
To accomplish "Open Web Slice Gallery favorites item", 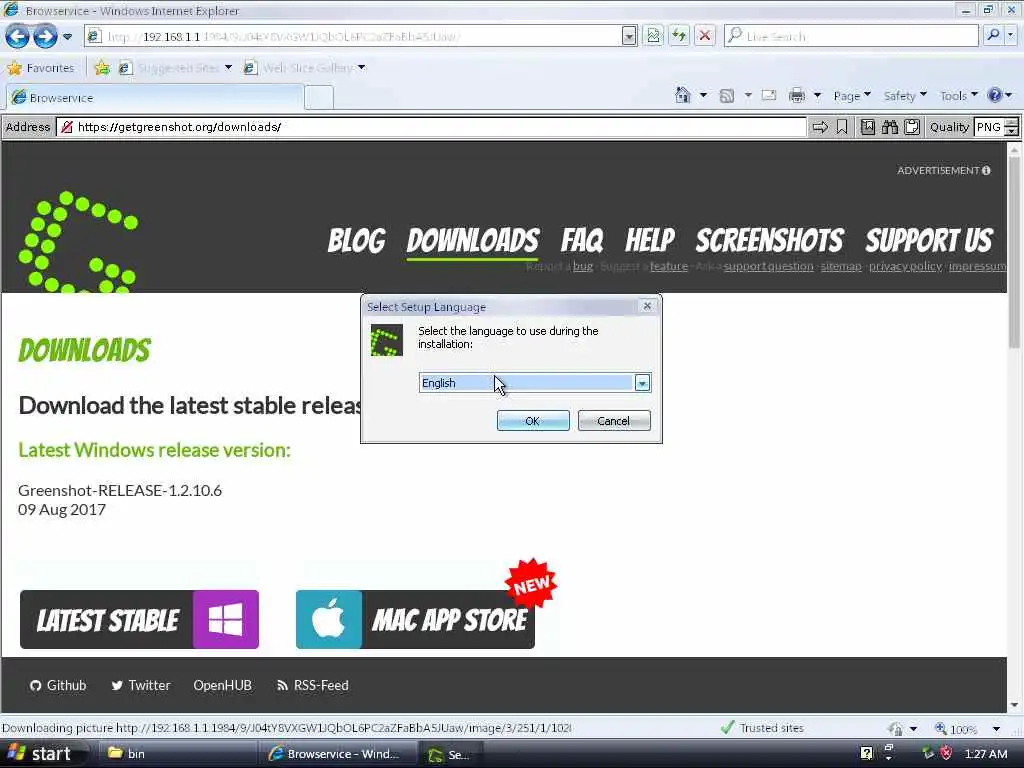I will click(304, 67).
